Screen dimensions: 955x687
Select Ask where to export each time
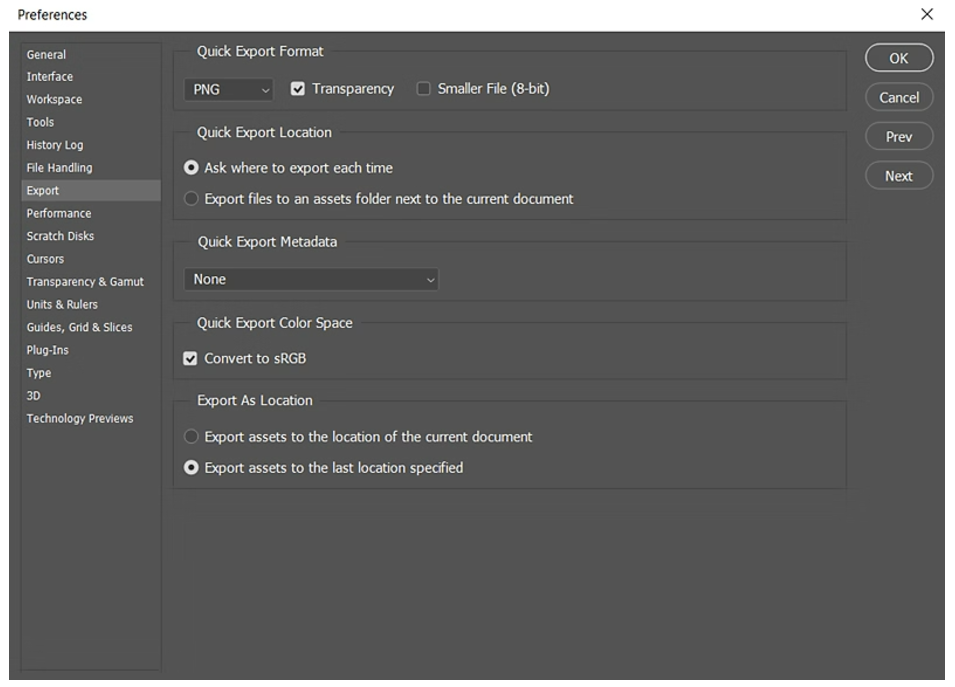(191, 167)
